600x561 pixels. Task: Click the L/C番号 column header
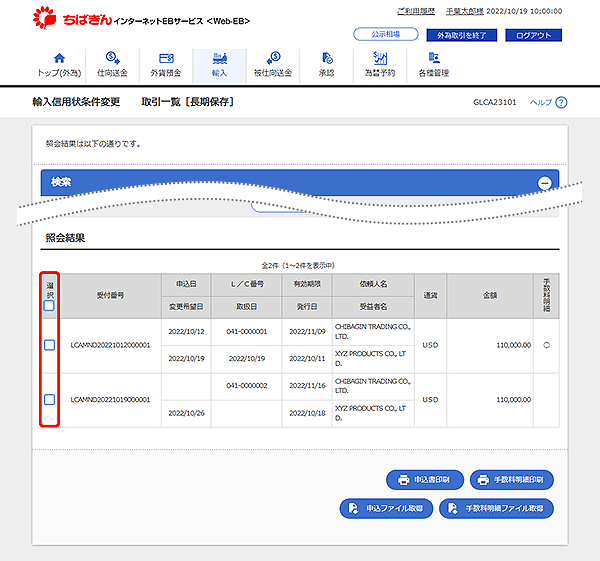click(x=246, y=284)
